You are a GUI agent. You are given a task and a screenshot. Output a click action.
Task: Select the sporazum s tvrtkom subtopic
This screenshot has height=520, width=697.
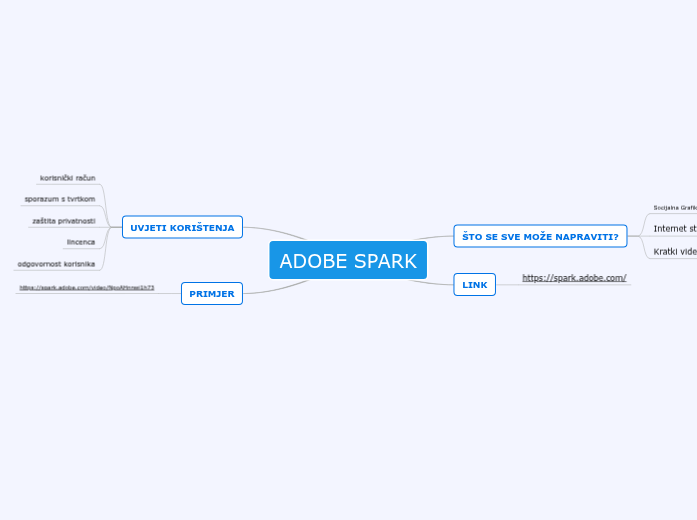60,199
